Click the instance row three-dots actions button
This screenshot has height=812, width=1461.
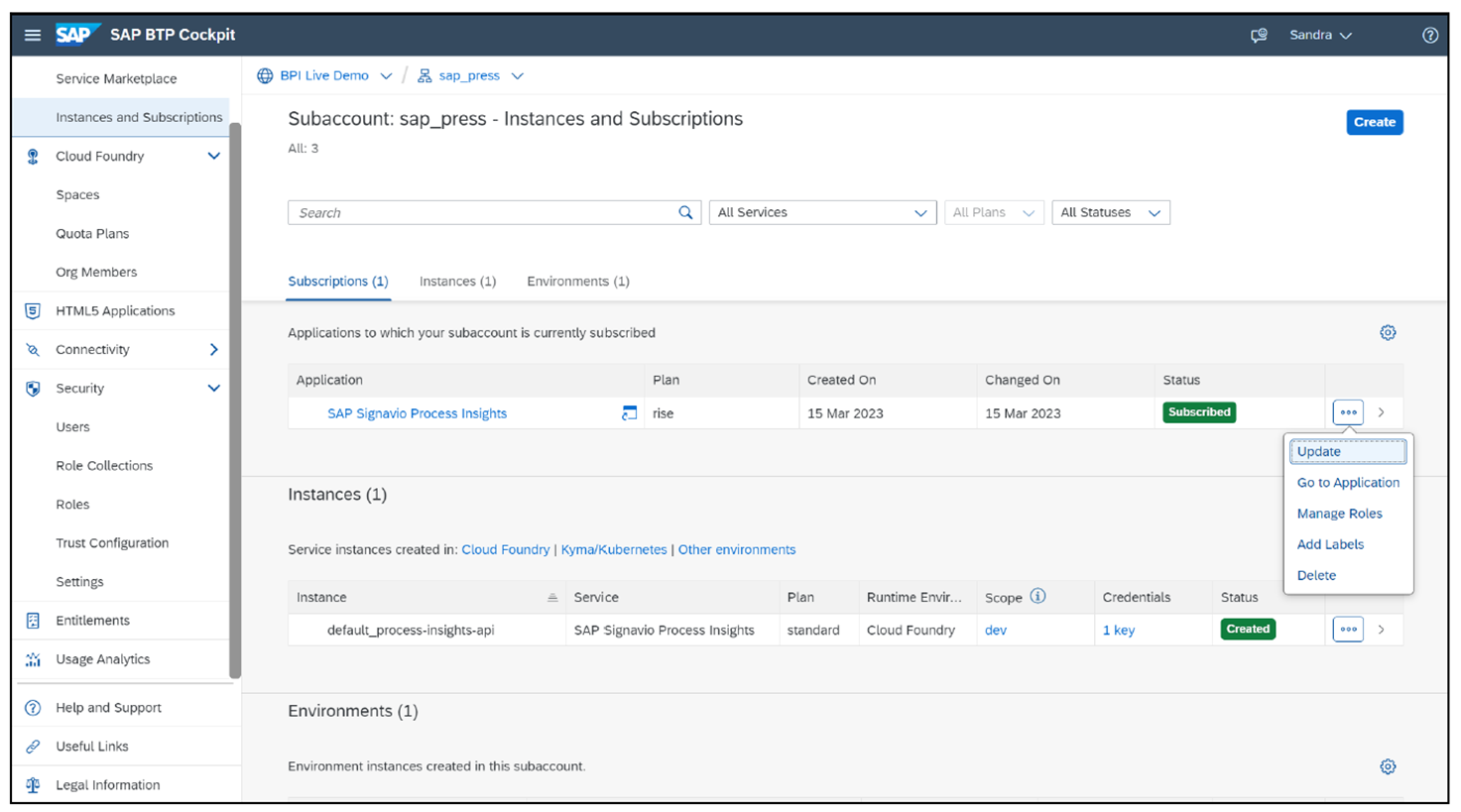tap(1348, 630)
